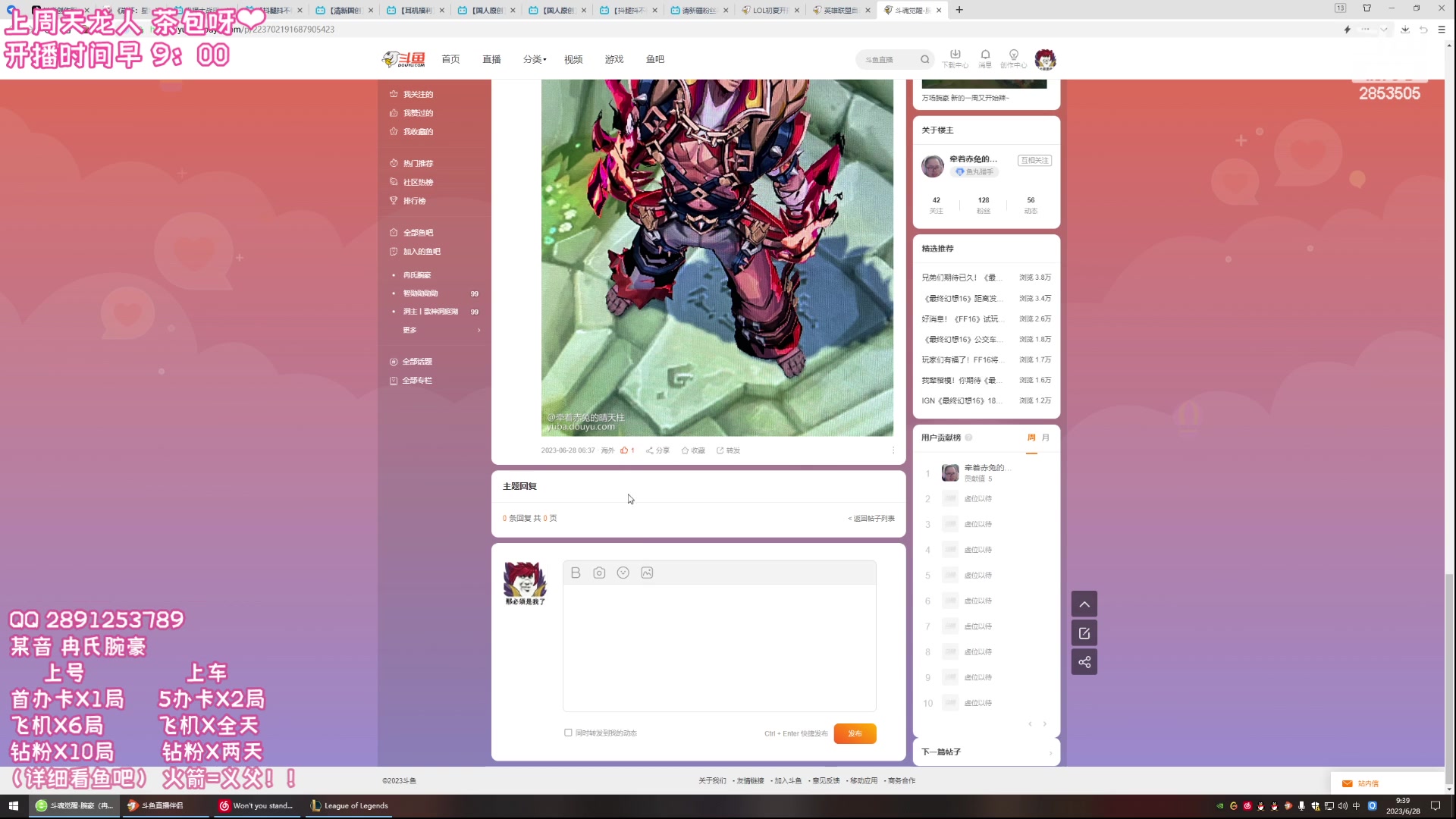Open 我收藏的 in the sidebar
Screen dimensions: 1456x819
(x=412, y=131)
